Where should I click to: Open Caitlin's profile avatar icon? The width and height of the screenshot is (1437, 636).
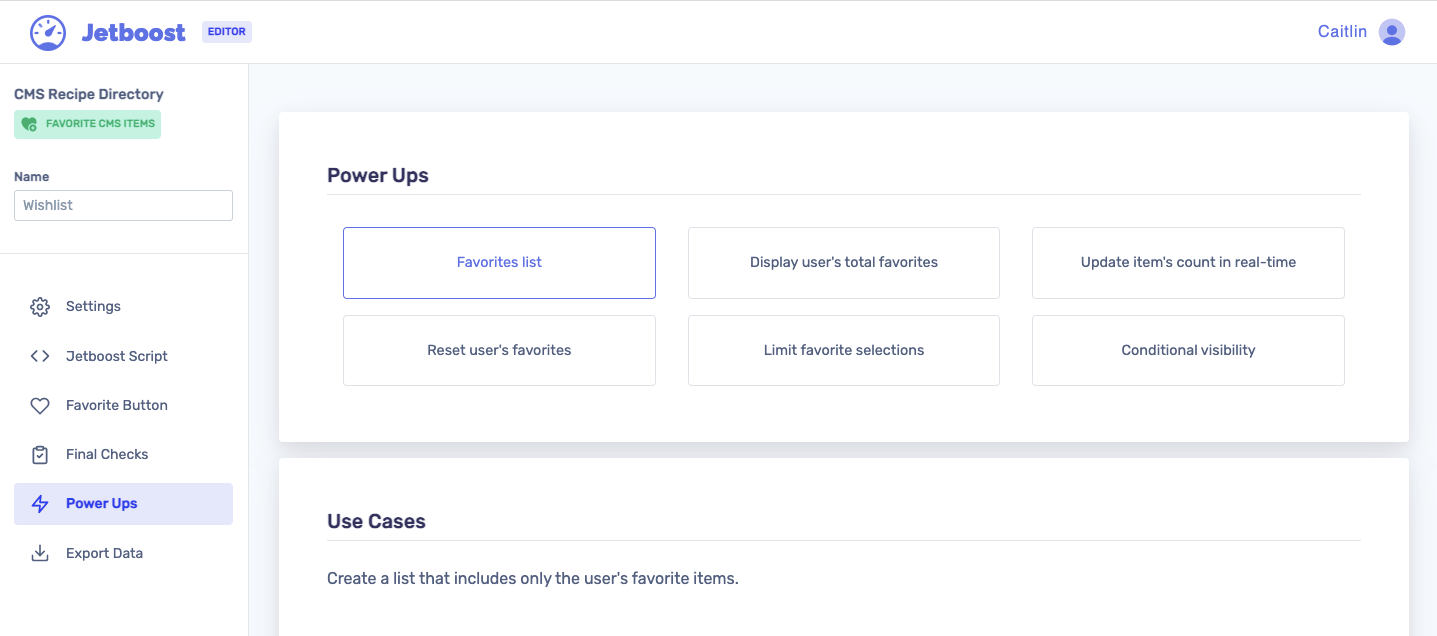tap(1391, 31)
